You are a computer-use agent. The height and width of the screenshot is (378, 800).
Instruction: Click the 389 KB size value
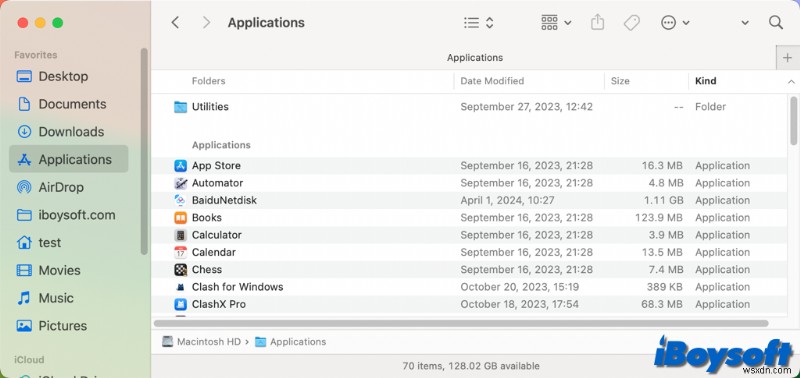coord(665,287)
